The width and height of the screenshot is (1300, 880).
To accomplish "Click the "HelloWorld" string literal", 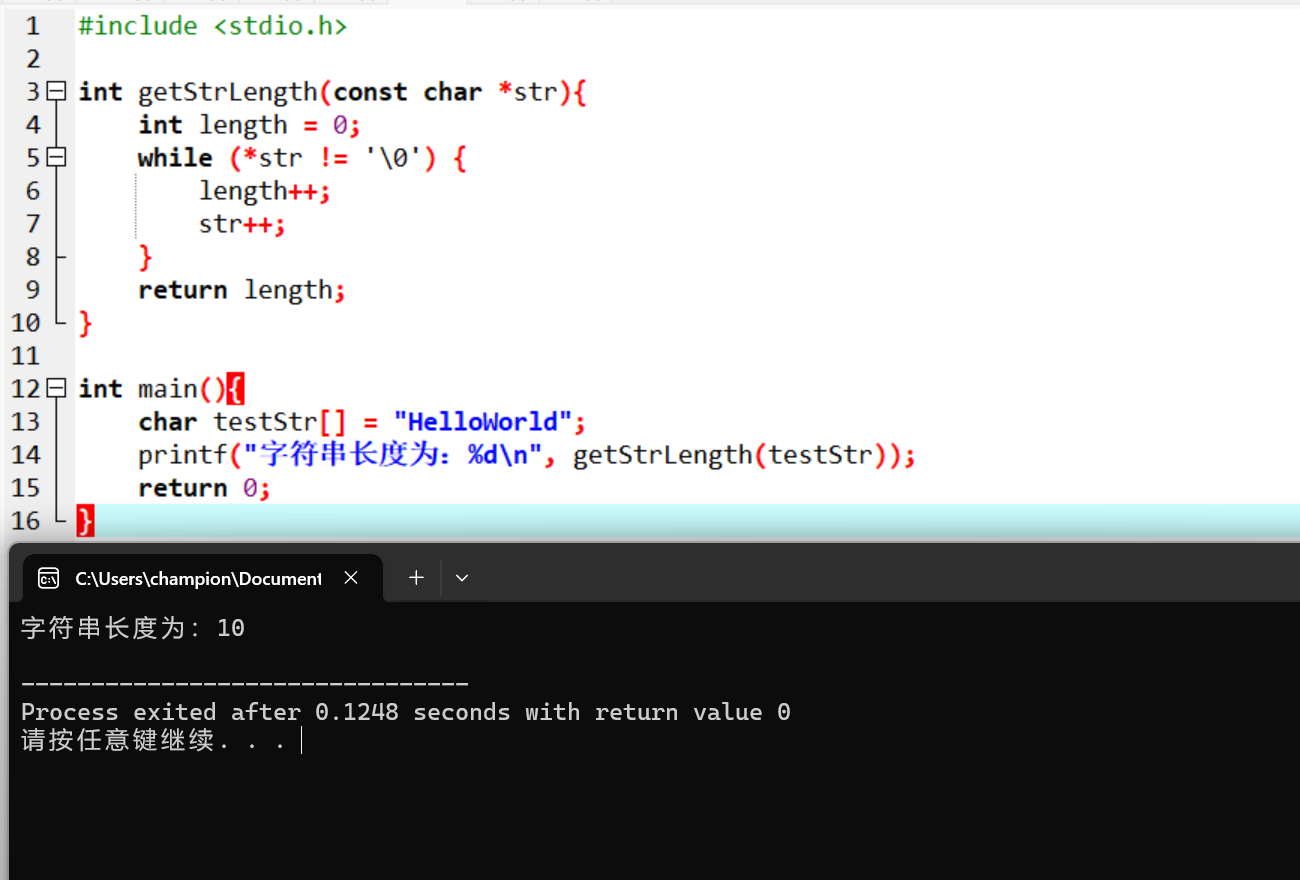I will (483, 422).
